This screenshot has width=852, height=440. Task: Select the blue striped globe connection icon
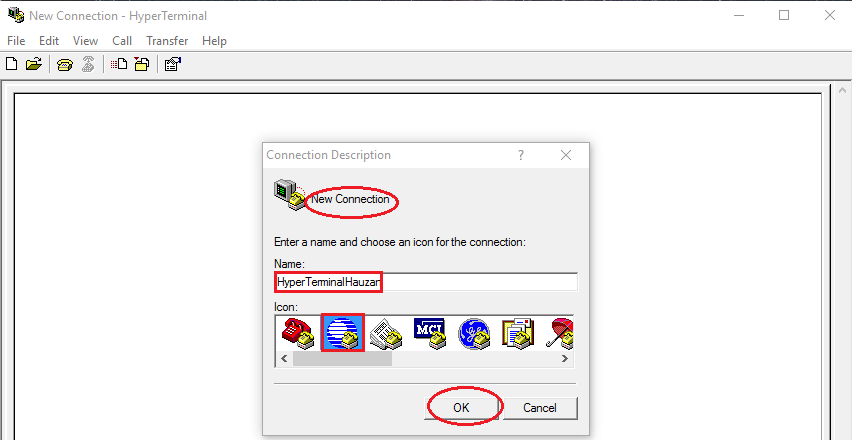[x=342, y=332]
